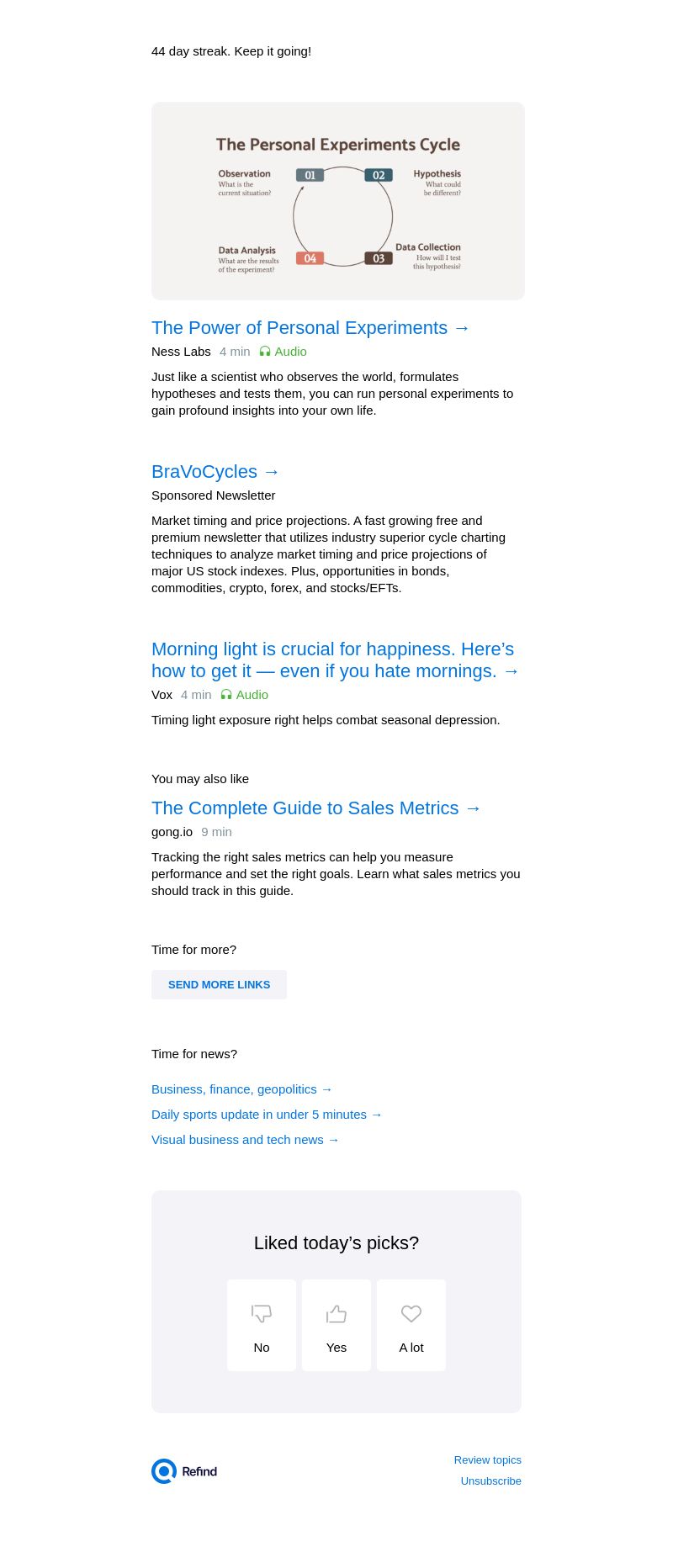Click the Review topics link
Viewport: 673px width, 1568px height.
[x=487, y=1460]
